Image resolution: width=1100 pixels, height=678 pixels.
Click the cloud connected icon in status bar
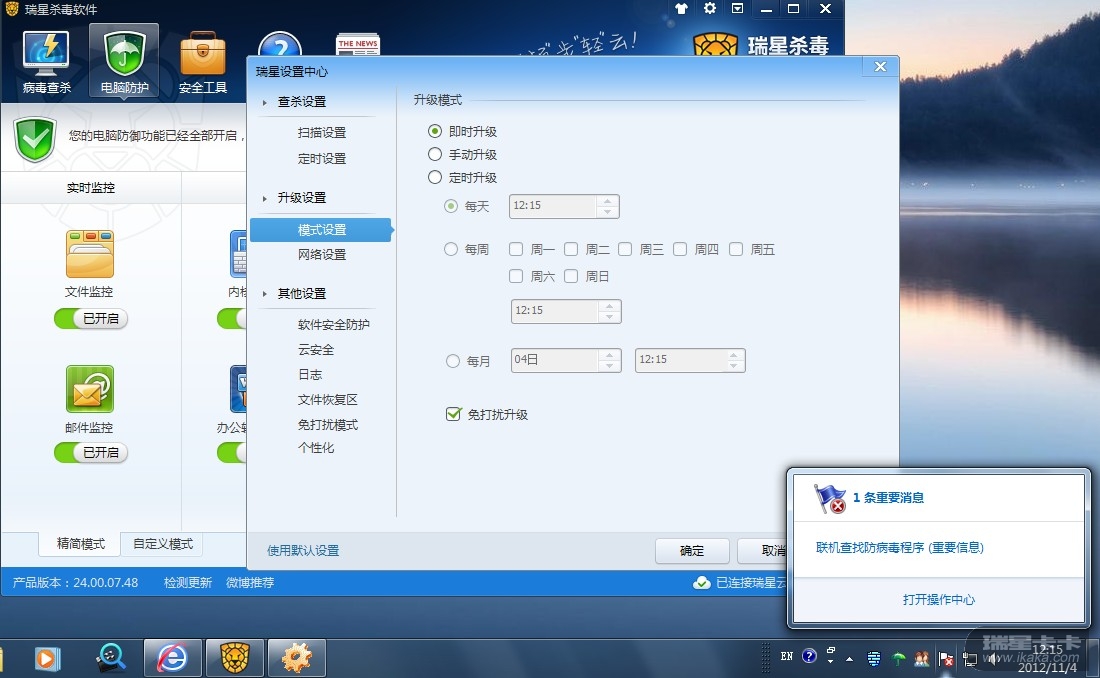pyautogui.click(x=702, y=583)
